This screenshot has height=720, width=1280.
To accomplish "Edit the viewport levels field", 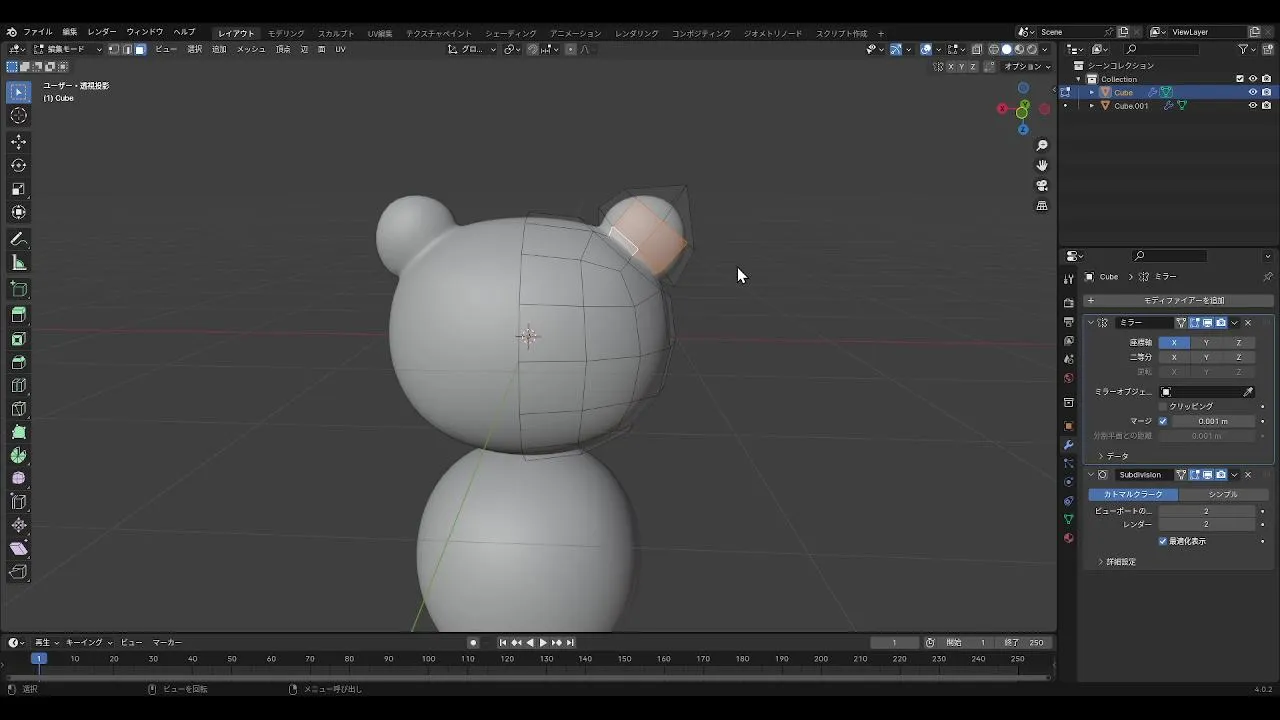I will (1206, 511).
